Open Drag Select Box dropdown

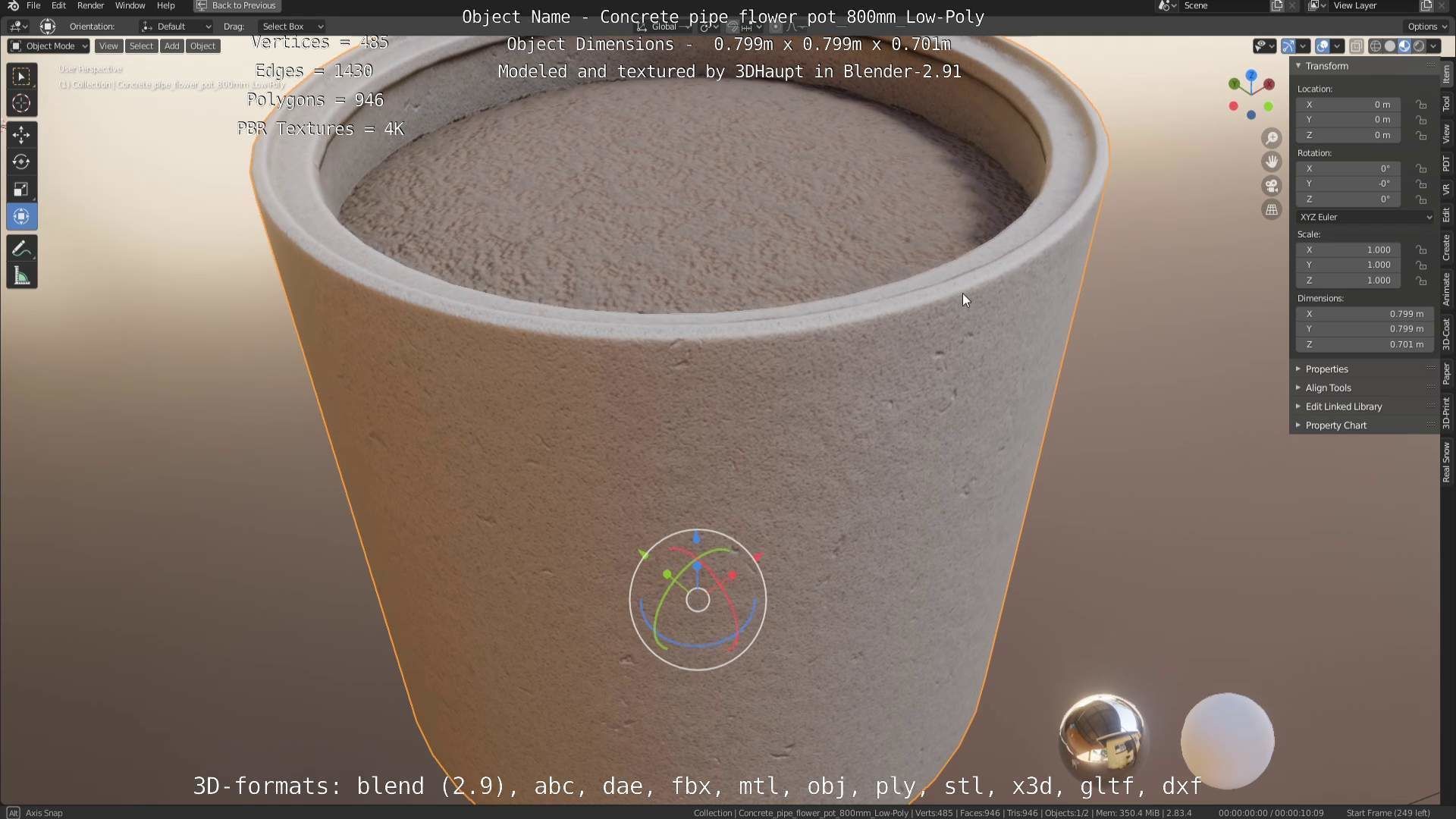(x=292, y=27)
